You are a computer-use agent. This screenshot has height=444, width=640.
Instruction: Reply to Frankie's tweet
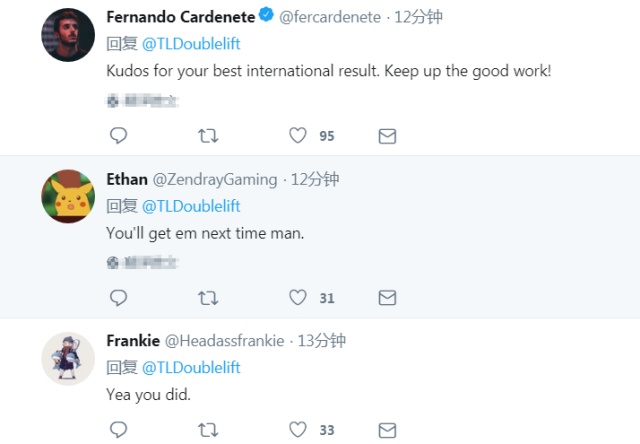point(118,430)
